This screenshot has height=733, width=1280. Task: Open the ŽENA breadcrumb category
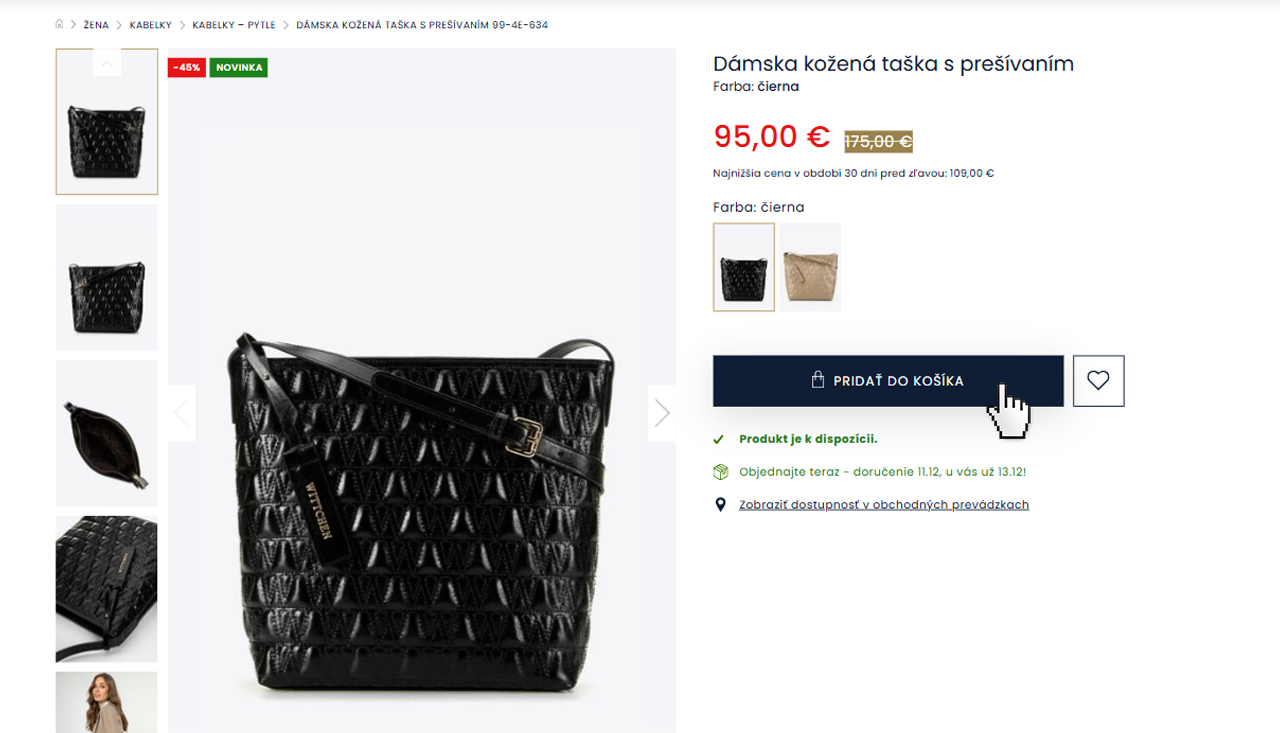(x=95, y=24)
